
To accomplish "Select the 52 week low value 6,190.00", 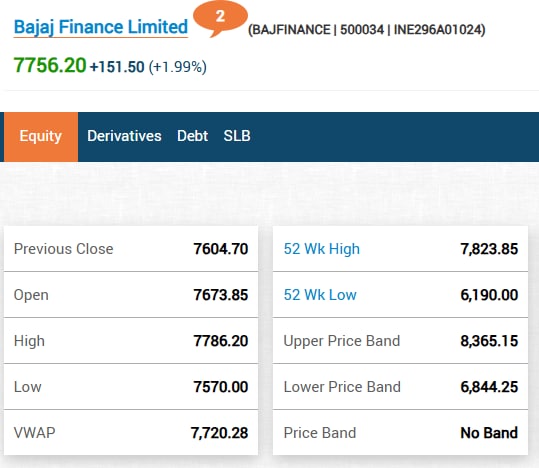I will coord(489,295).
